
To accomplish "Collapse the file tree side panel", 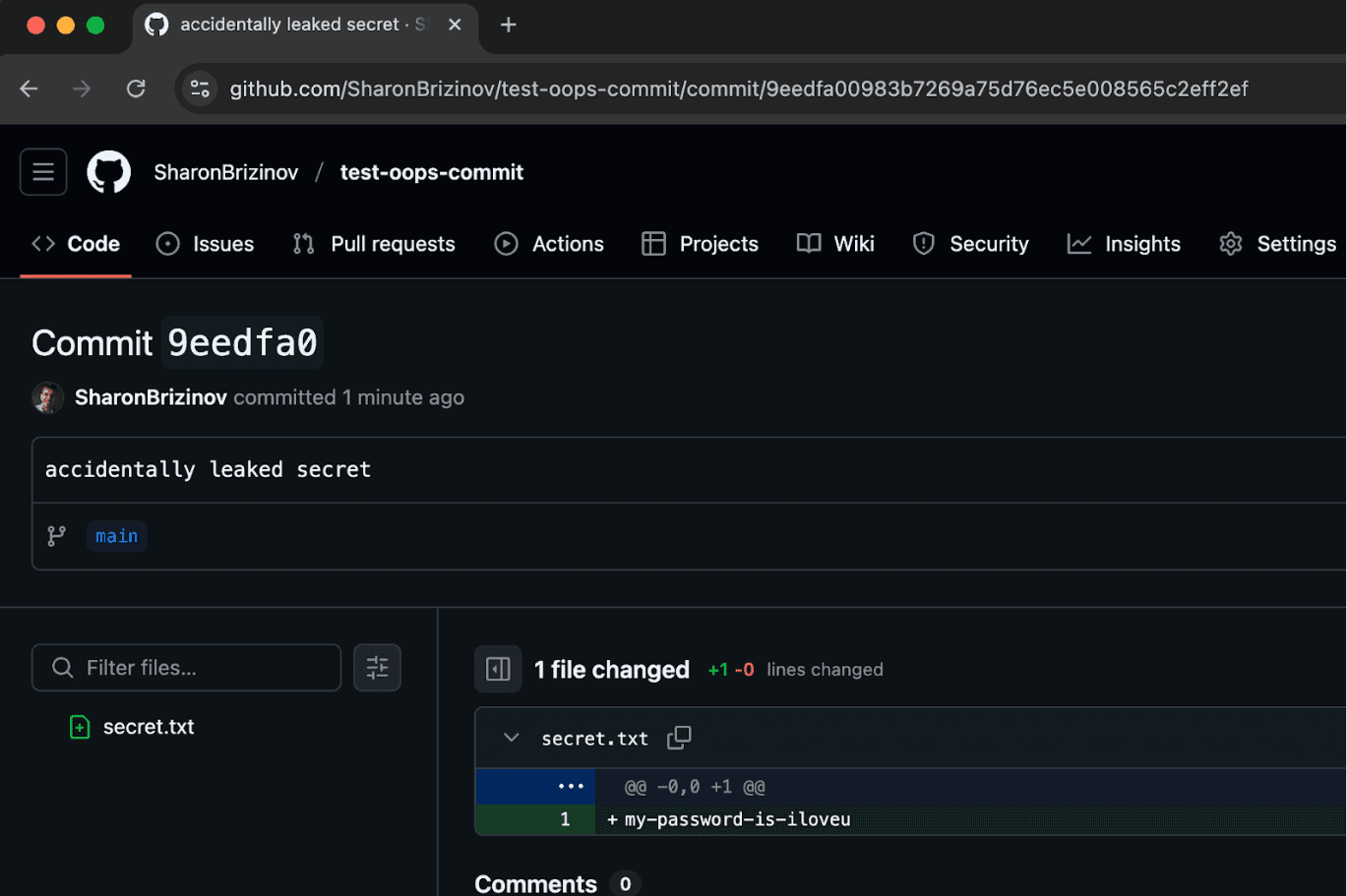I will 498,669.
